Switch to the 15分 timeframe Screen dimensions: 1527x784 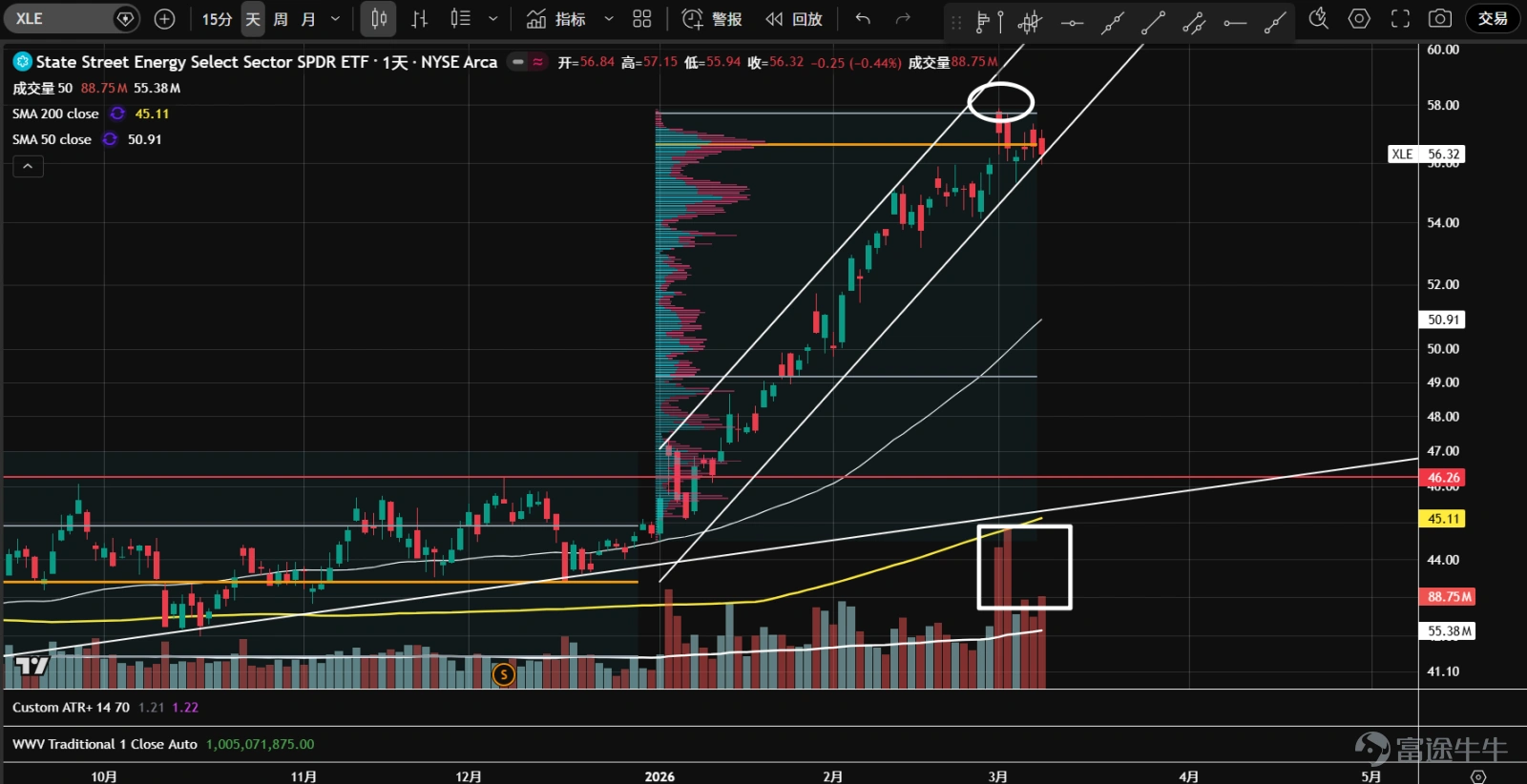click(x=217, y=19)
